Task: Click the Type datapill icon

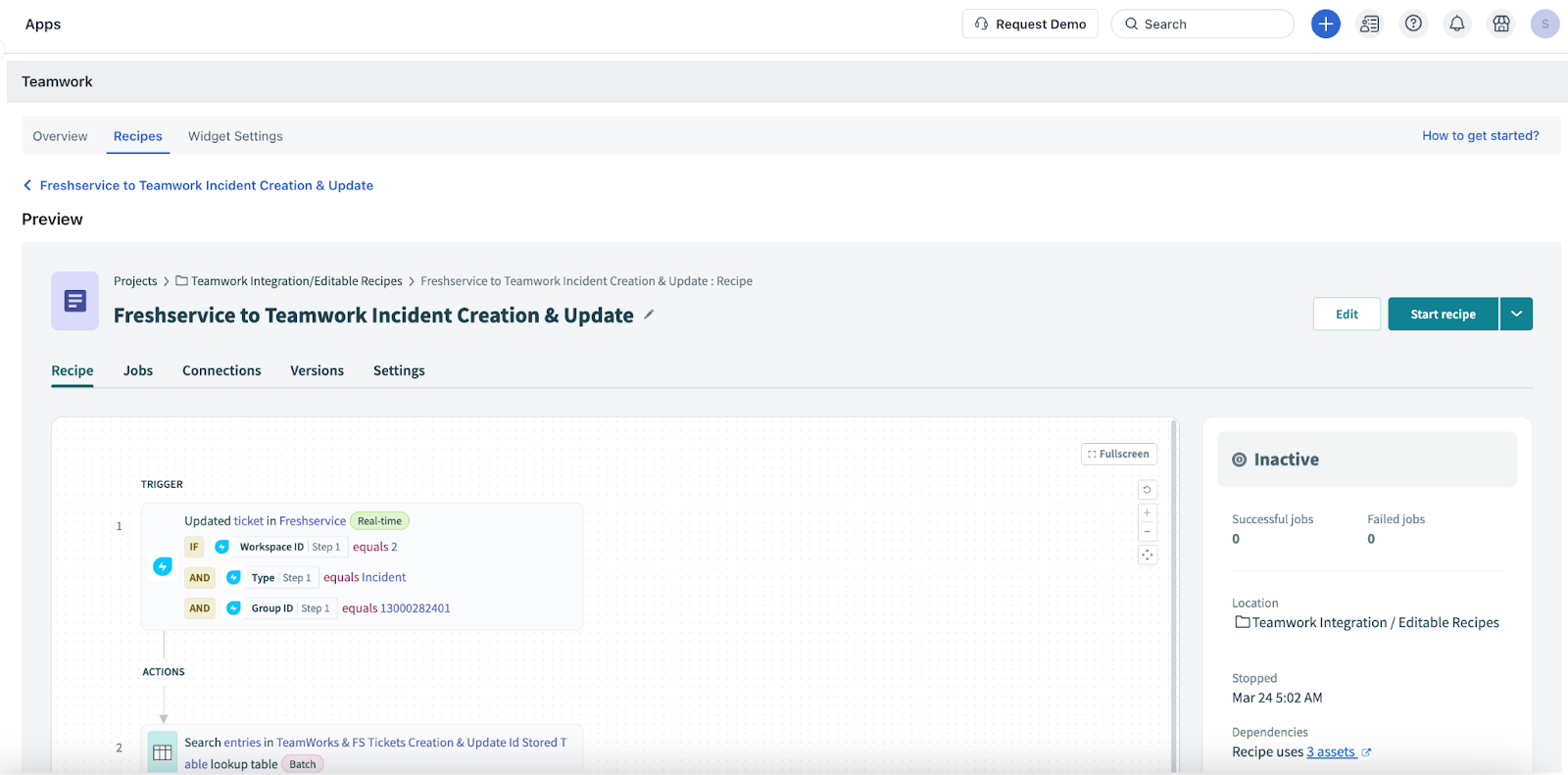Action: point(233,578)
